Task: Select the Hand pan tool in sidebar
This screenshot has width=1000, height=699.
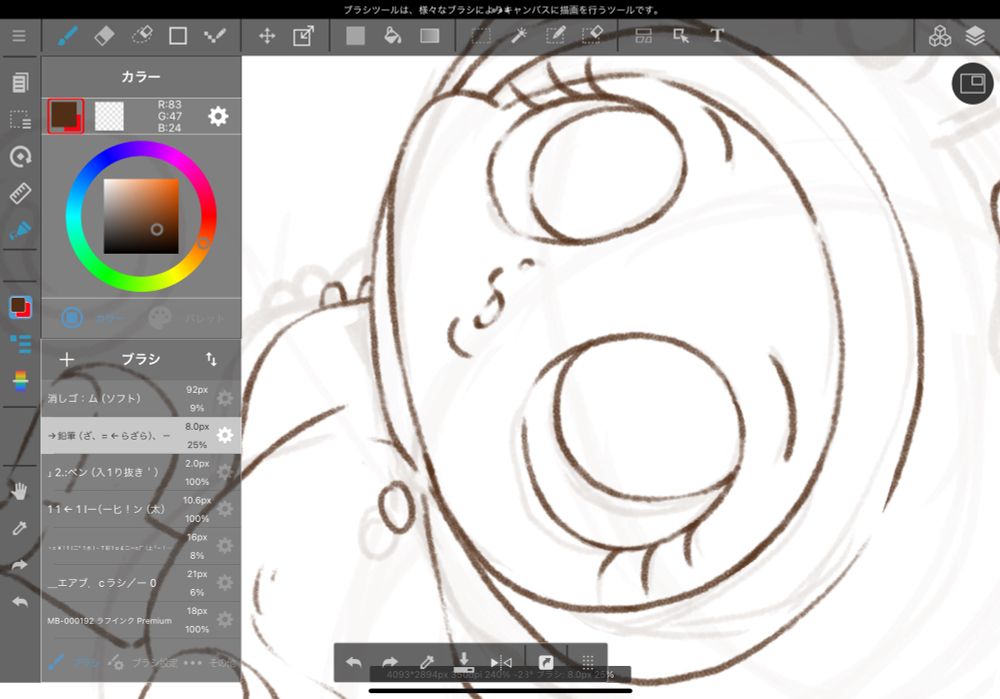Action: click(x=20, y=491)
